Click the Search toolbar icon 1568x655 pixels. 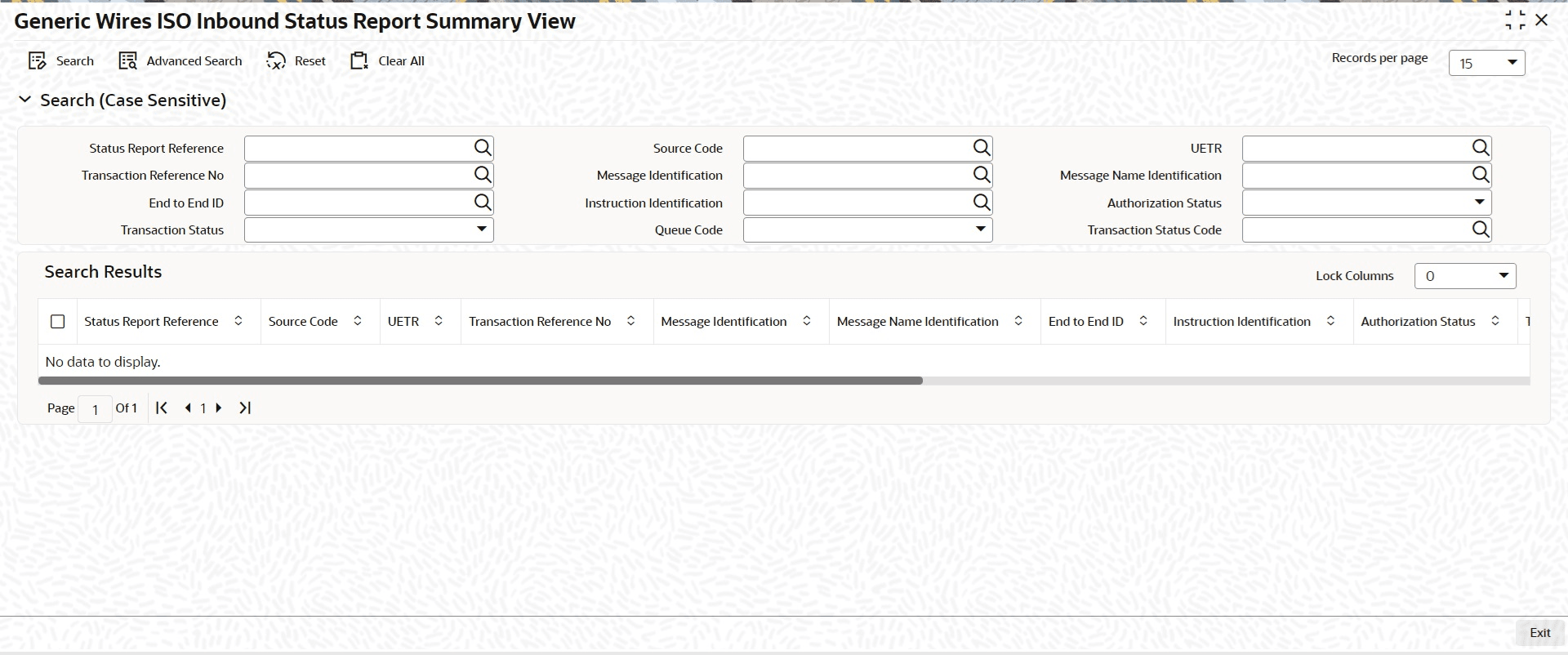tap(37, 61)
